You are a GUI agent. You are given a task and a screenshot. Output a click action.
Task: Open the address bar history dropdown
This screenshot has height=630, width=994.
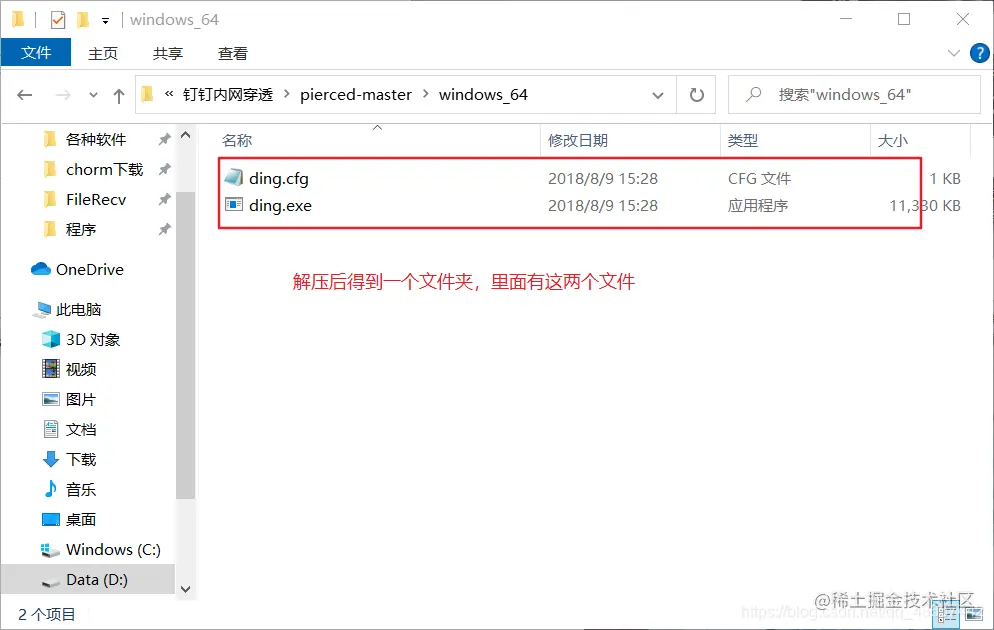click(x=657, y=94)
